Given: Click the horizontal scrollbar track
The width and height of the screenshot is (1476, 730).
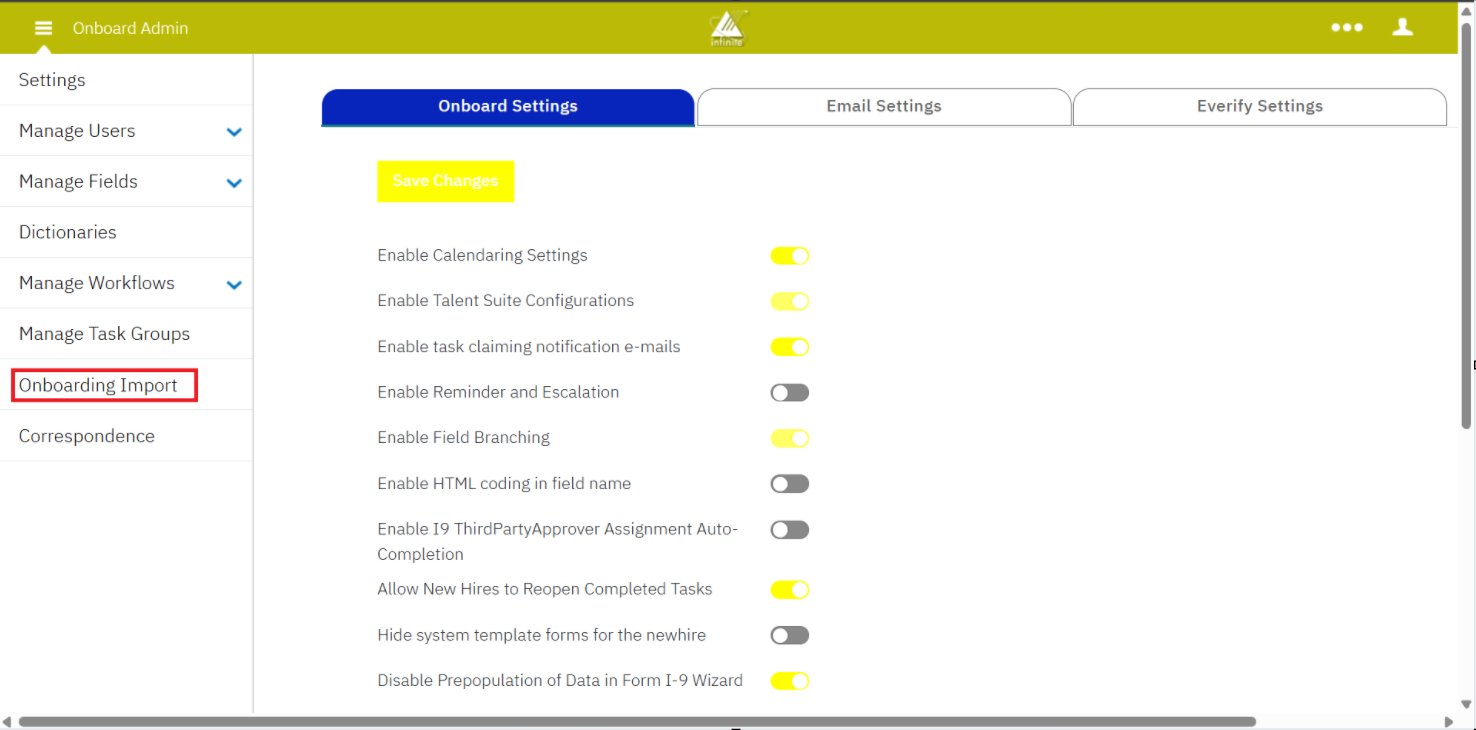Looking at the screenshot, I should [x=1350, y=721].
